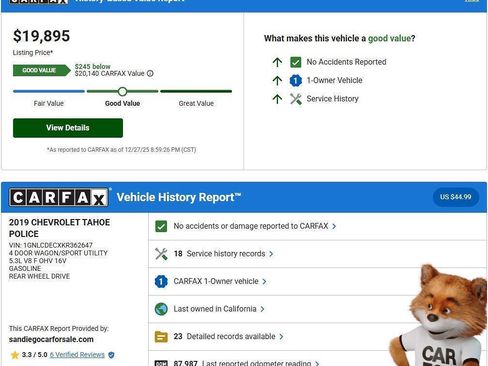Open No accidents or damage reported to CARFAX

click(x=251, y=226)
